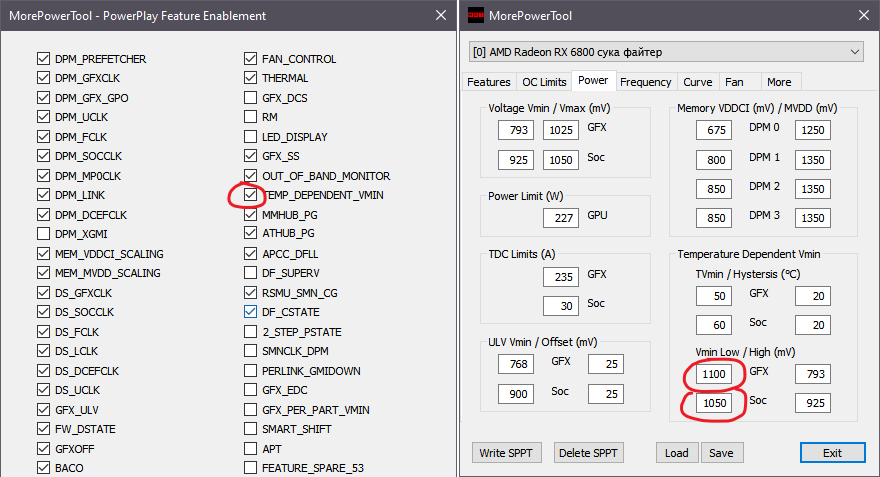Enable the SMART_SHIFT checkbox
Screen dimensions: 880x477
(250, 429)
